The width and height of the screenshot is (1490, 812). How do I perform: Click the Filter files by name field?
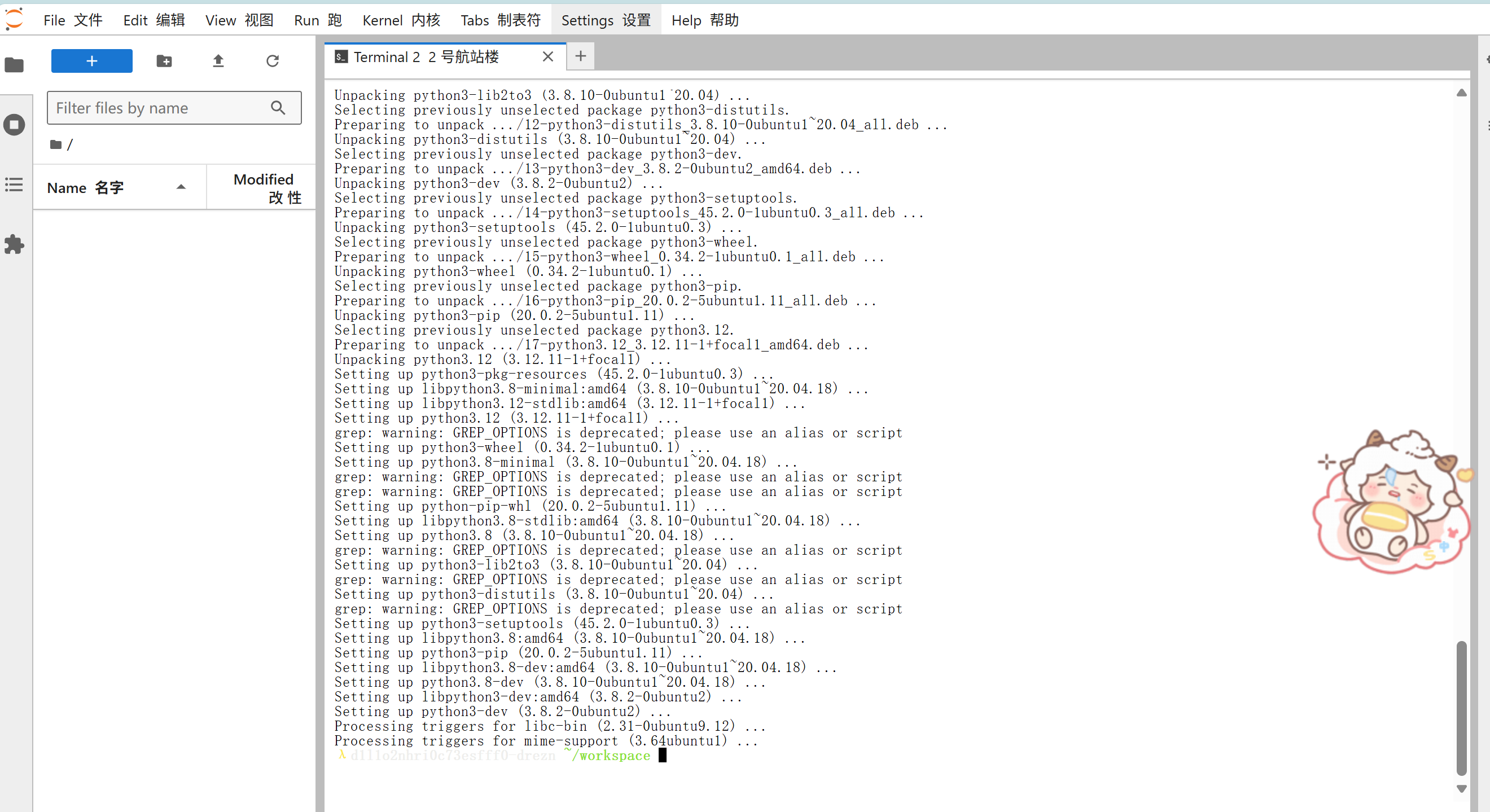click(174, 108)
